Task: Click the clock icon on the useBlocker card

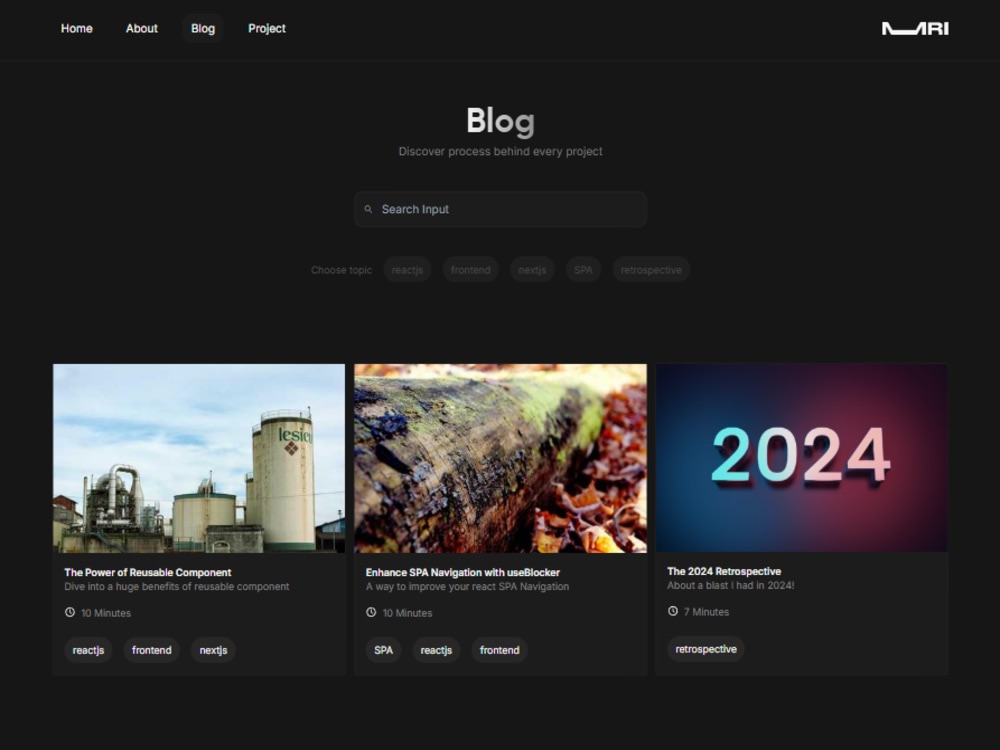Action: pyautogui.click(x=371, y=612)
